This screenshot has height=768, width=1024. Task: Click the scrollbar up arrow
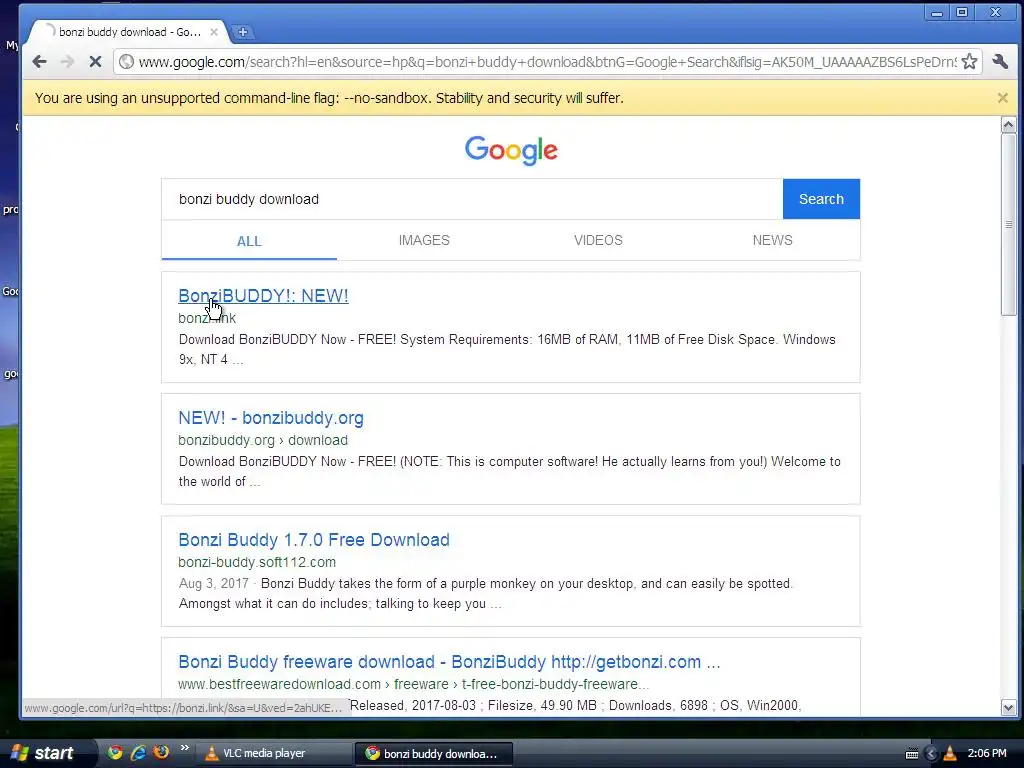[1008, 125]
